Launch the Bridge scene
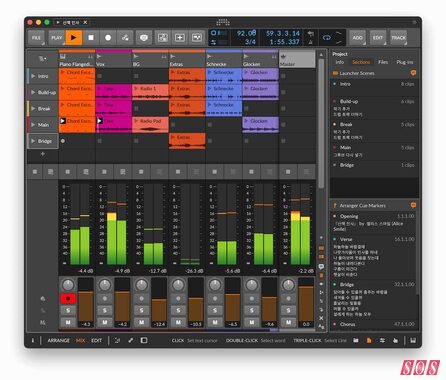 pyautogui.click(x=33, y=141)
